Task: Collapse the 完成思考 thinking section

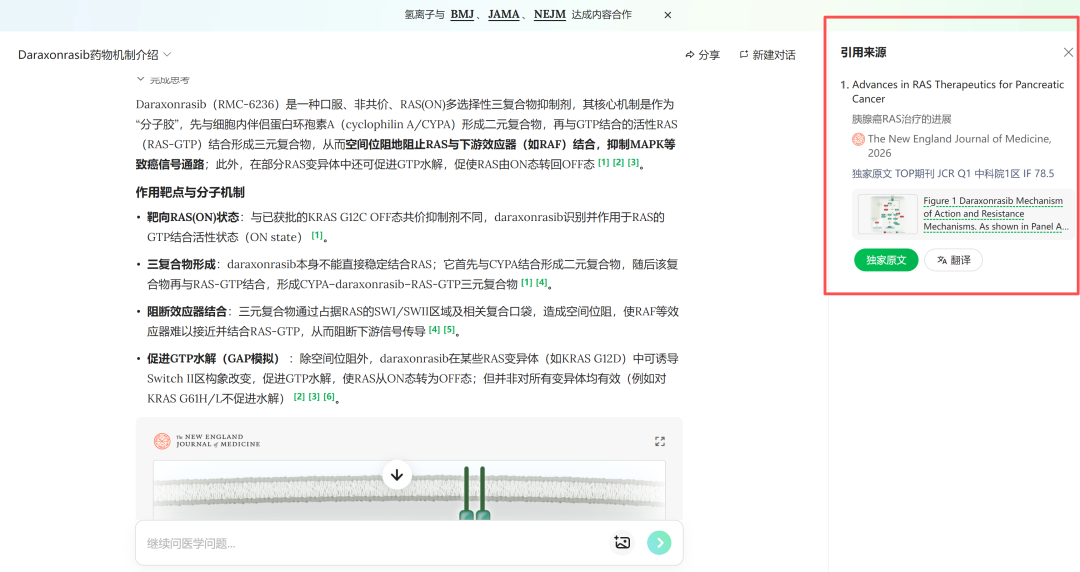Action: (x=163, y=79)
